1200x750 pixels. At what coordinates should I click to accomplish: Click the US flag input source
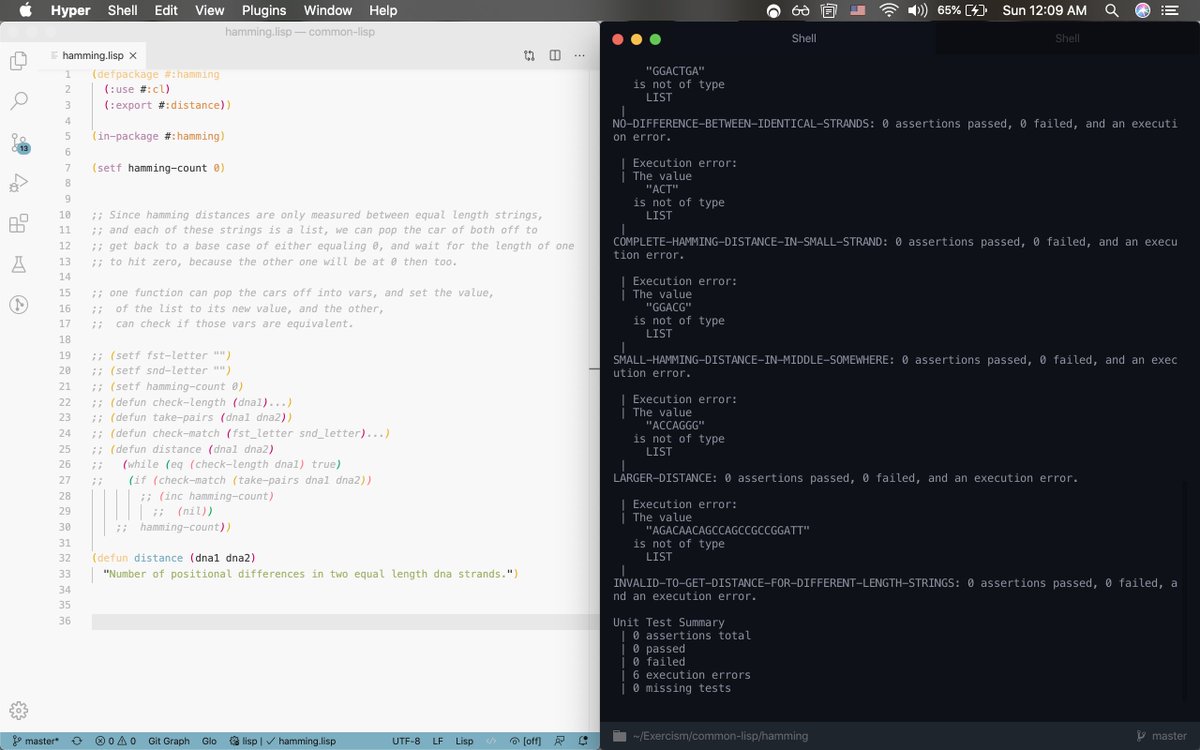coord(858,10)
